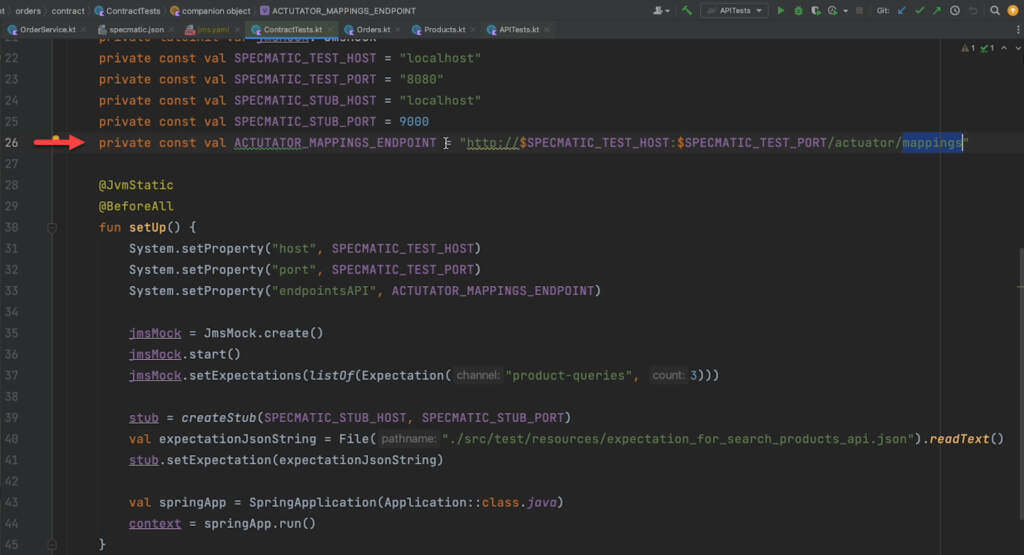Push commits with the Git push arrow
The image size is (1024, 555).
(x=936, y=10)
